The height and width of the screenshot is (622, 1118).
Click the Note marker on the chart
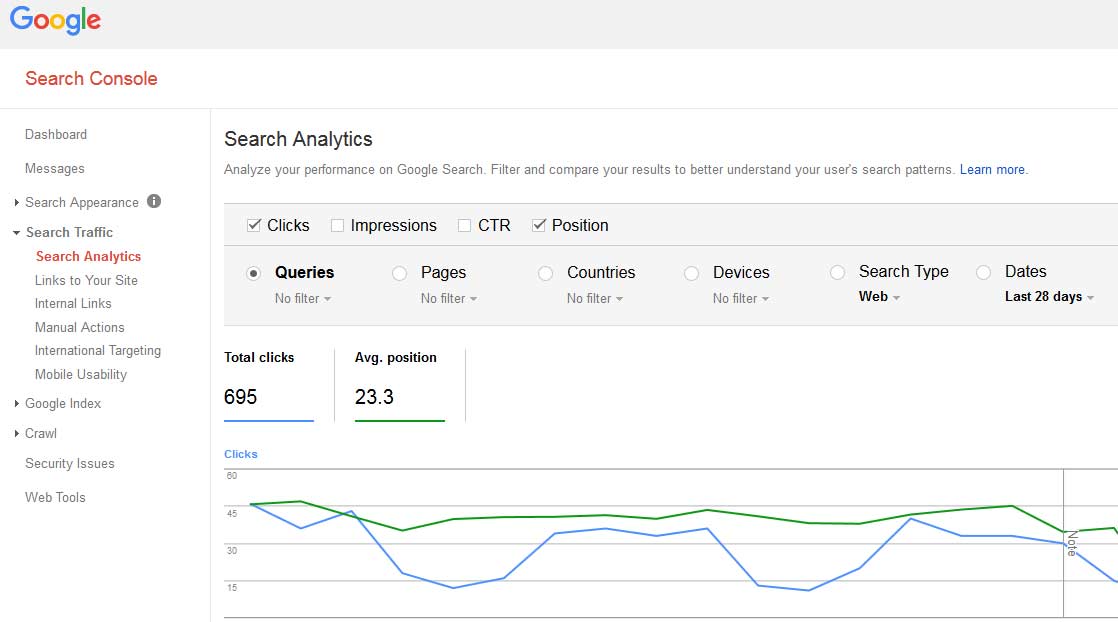1070,545
